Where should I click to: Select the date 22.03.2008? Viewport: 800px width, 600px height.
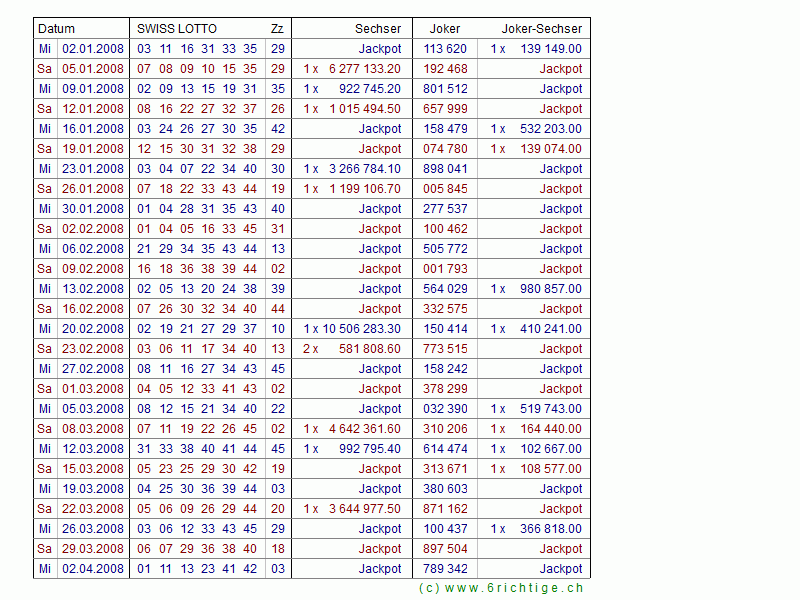(x=93, y=509)
